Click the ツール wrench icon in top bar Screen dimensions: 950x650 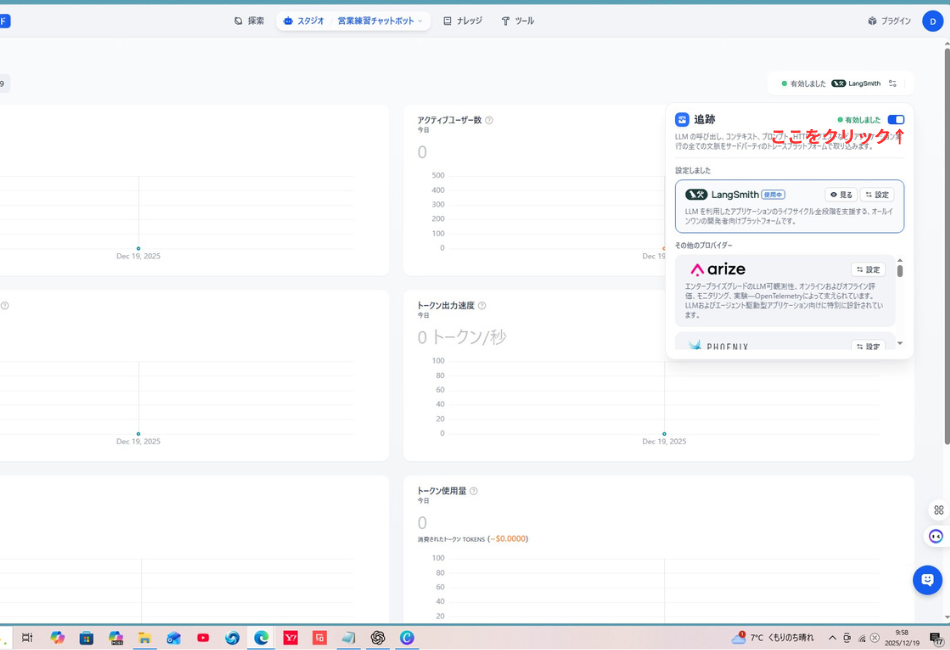tap(505, 20)
